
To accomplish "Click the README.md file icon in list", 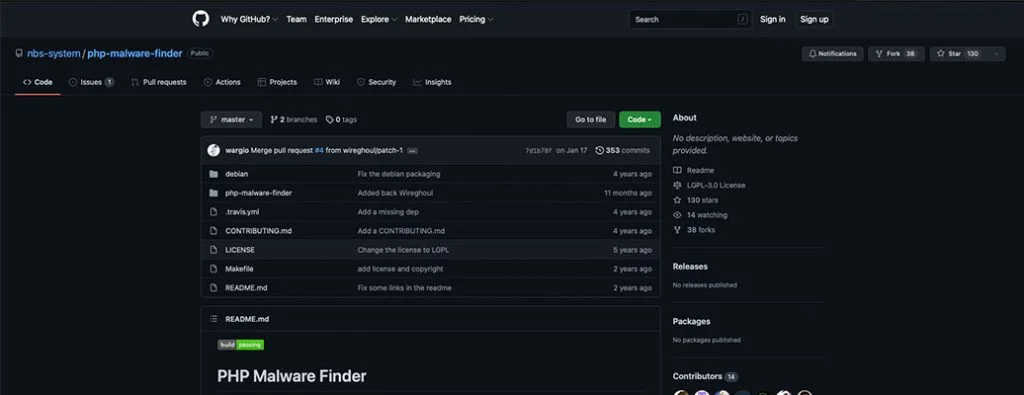I will pos(213,288).
